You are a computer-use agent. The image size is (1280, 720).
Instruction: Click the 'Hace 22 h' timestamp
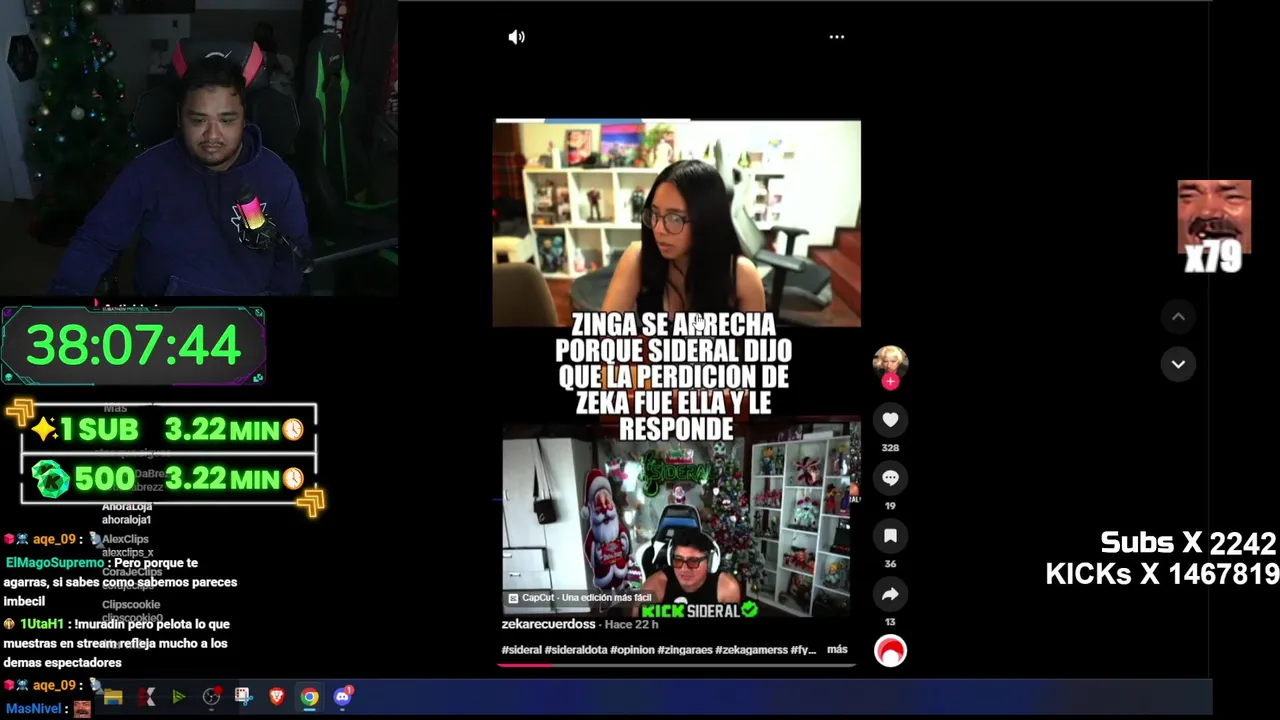tap(631, 624)
